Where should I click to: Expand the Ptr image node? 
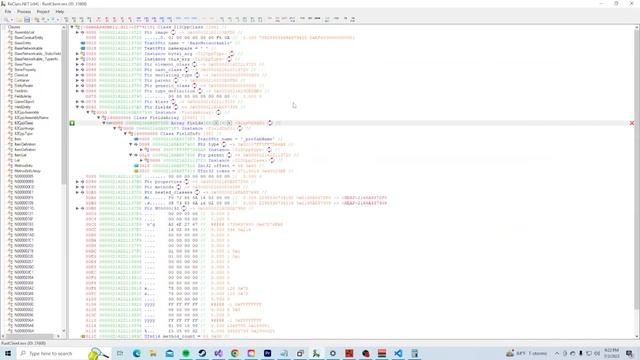78,32
